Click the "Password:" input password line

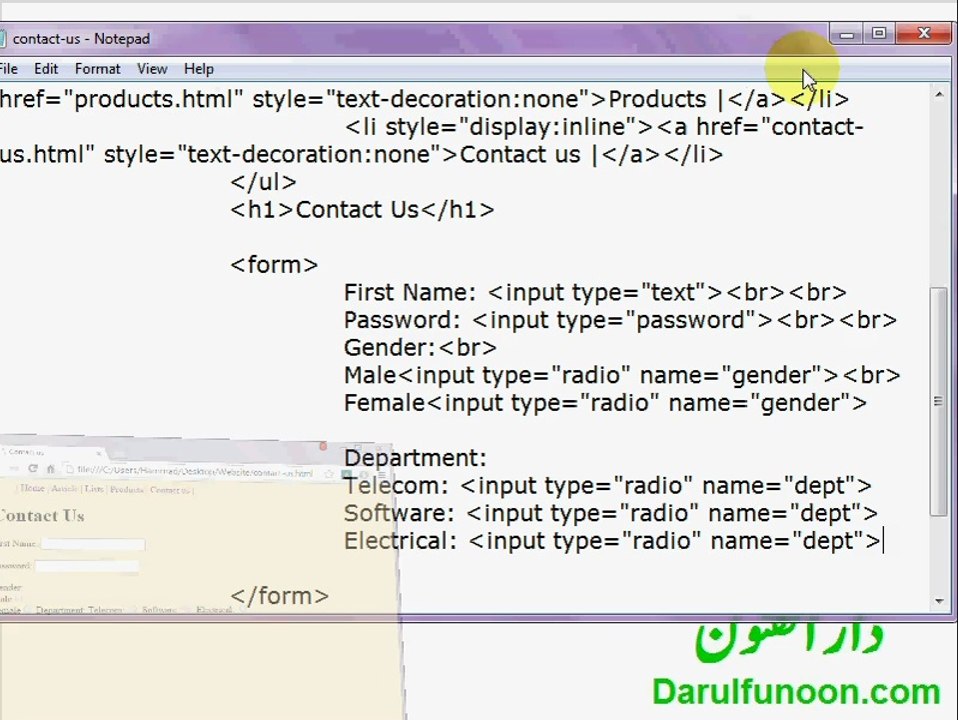(x=620, y=320)
